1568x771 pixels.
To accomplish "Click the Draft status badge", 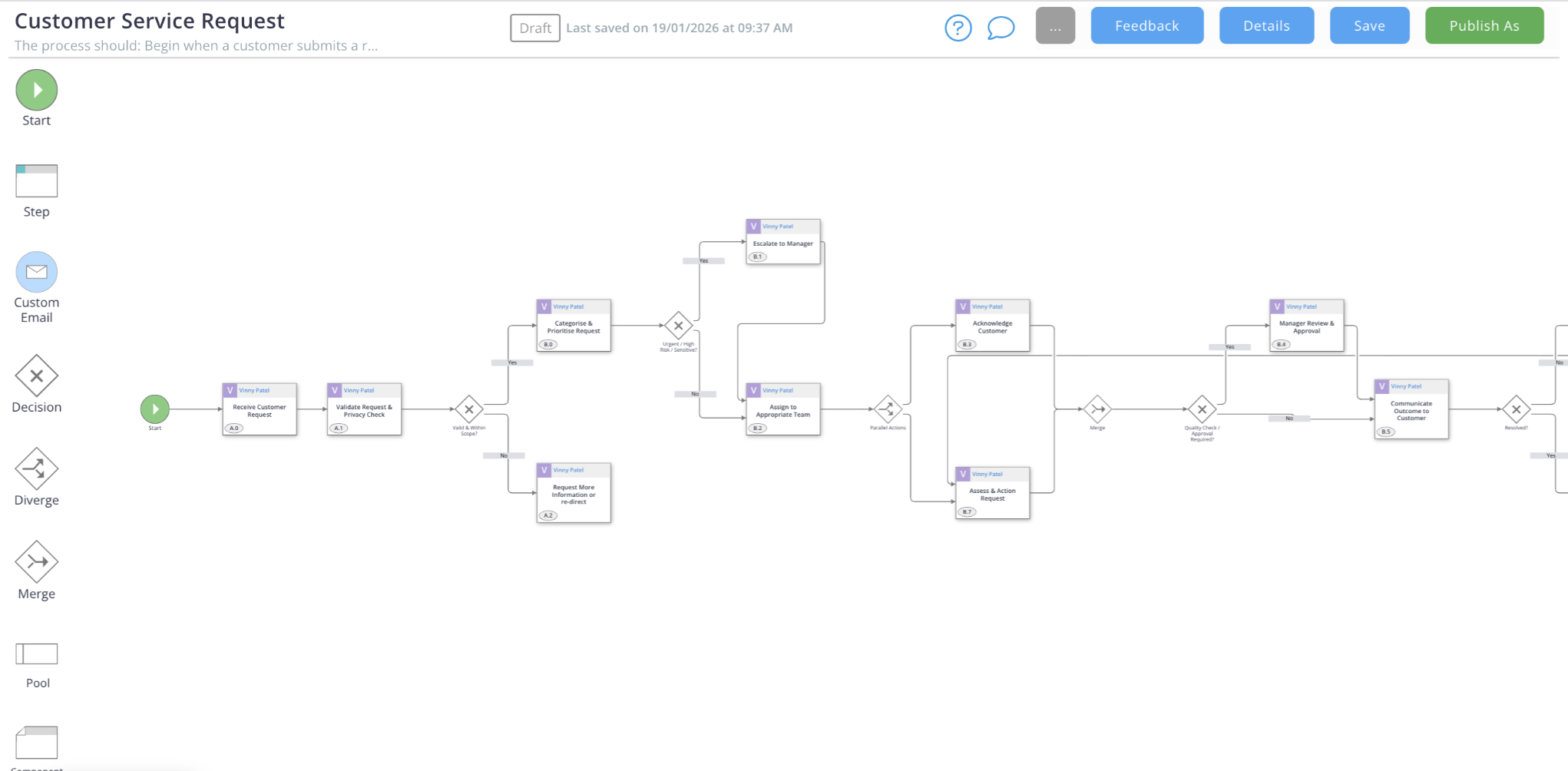I will (x=535, y=28).
